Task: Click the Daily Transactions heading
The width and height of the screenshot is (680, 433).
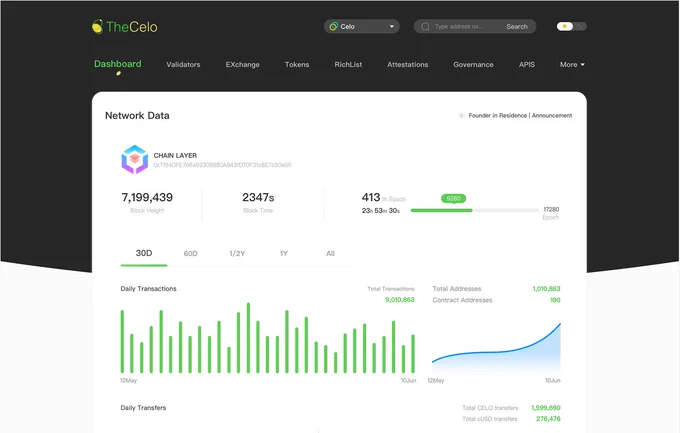Action: click(x=148, y=289)
